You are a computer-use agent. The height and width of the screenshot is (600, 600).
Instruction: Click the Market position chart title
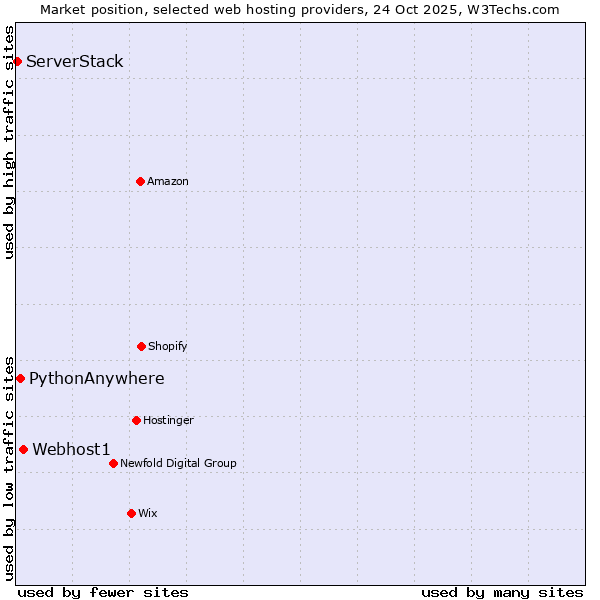point(300,9)
